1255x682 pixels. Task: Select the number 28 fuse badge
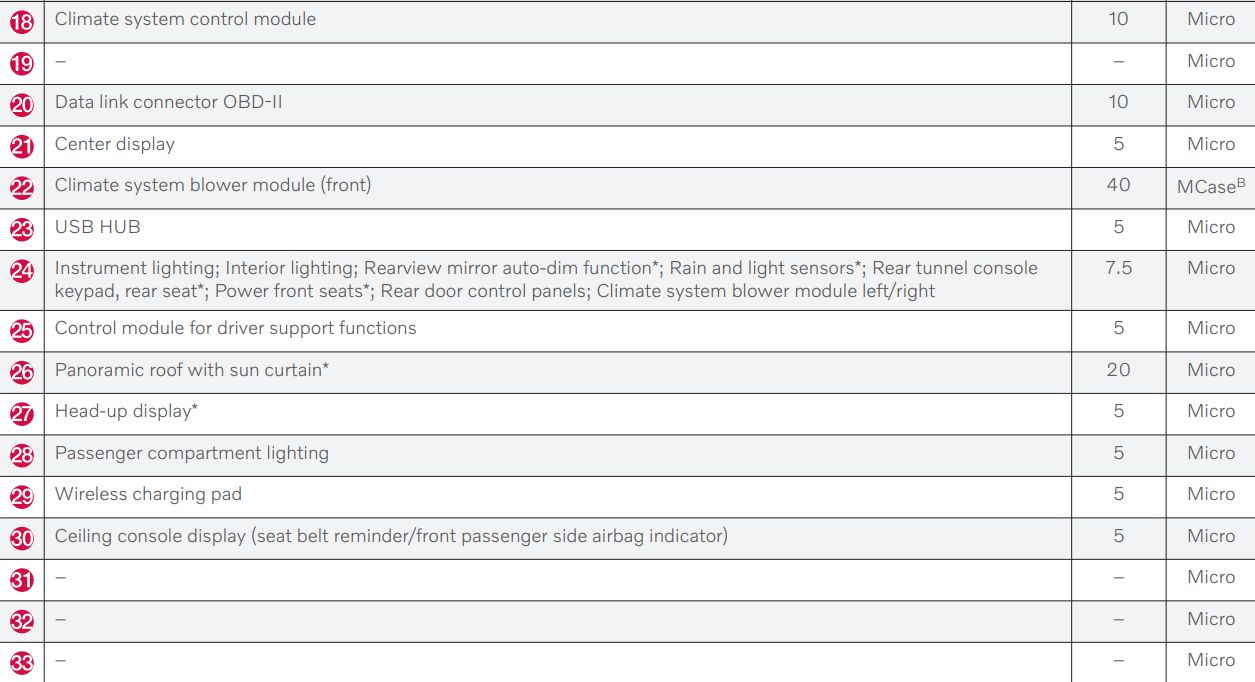tap(22, 455)
